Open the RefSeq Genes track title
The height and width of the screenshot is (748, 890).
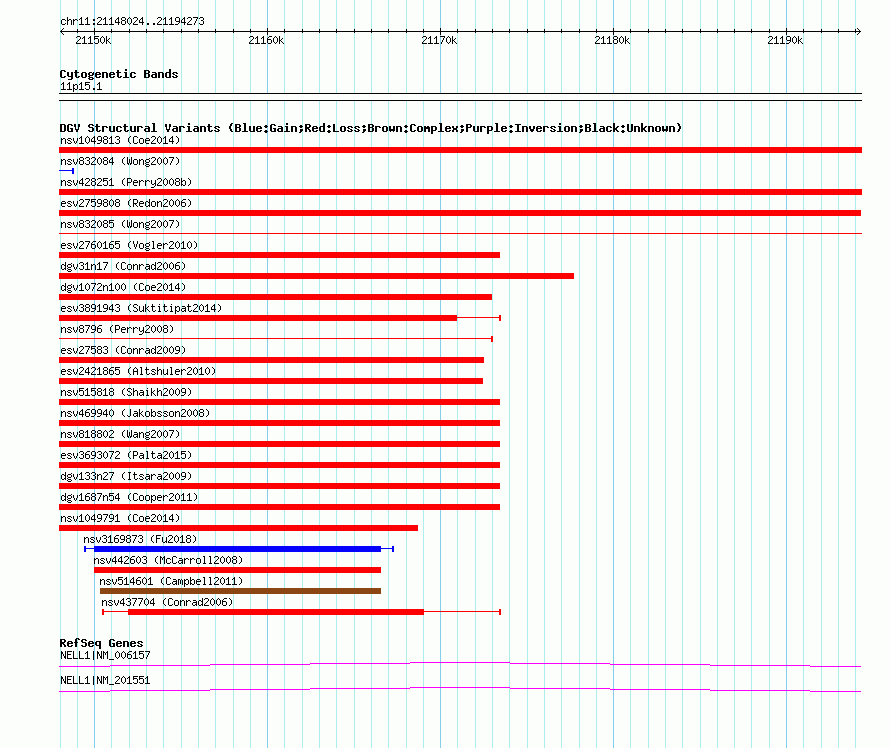101,643
